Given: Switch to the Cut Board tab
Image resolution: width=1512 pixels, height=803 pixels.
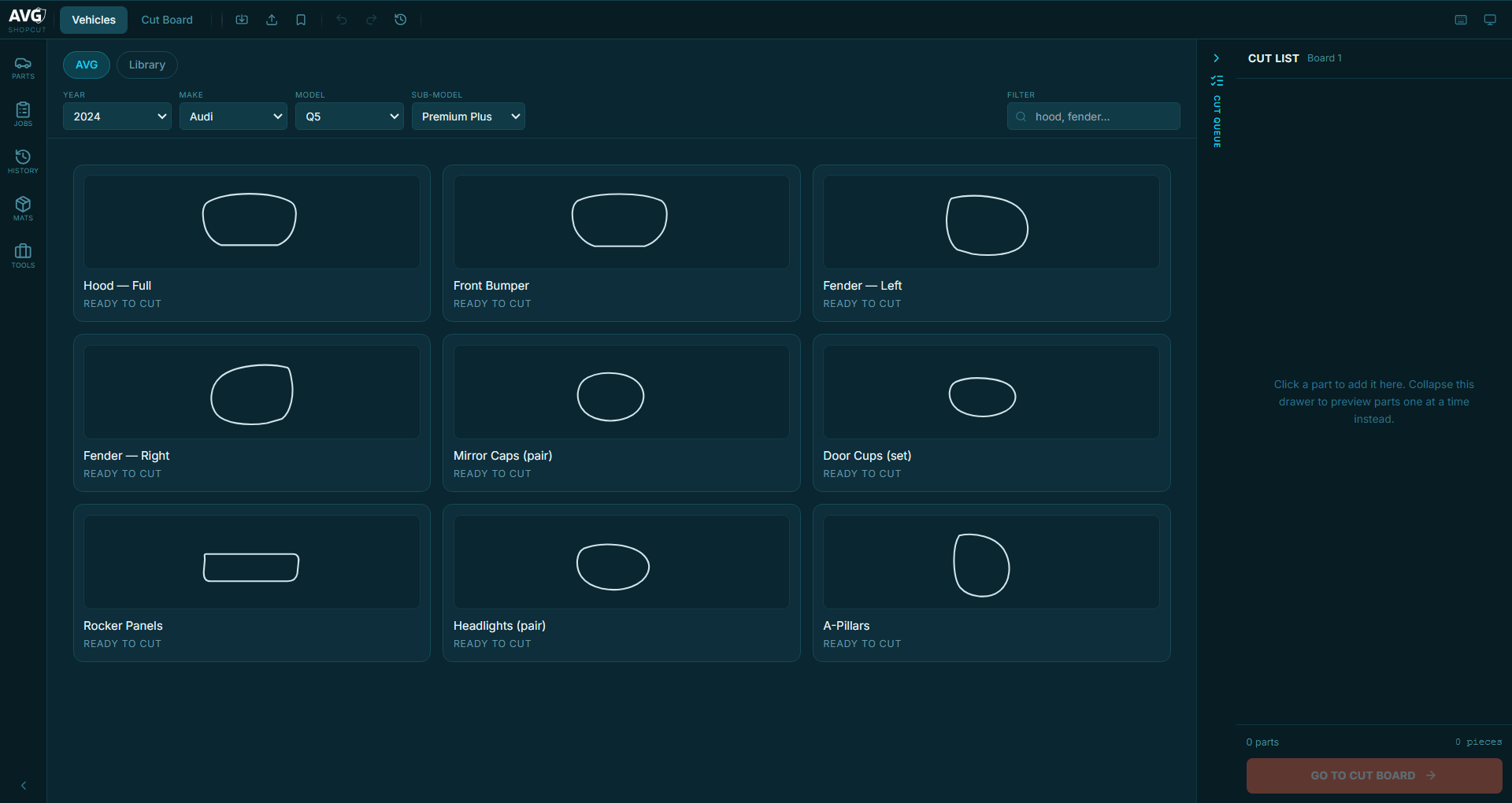Looking at the screenshot, I should click(167, 20).
